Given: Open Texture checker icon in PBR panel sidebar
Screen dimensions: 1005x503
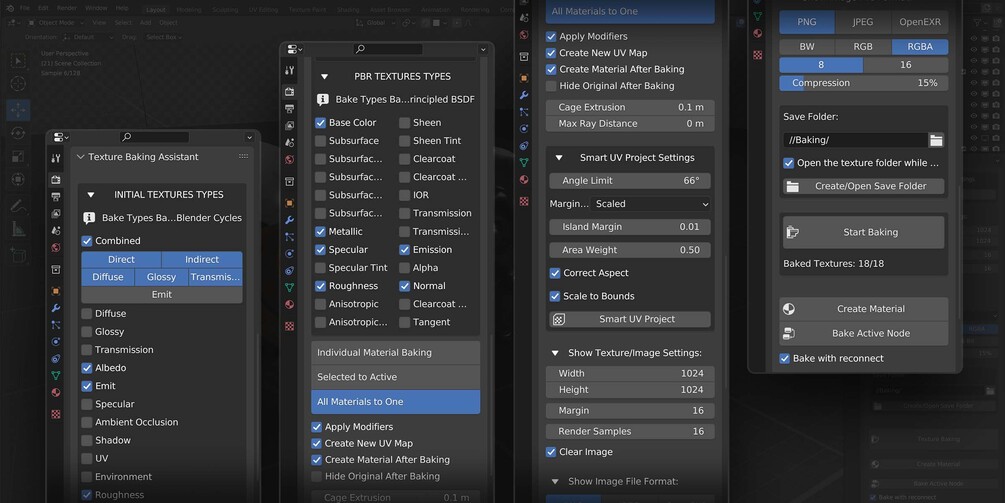Looking at the screenshot, I should click(290, 326).
